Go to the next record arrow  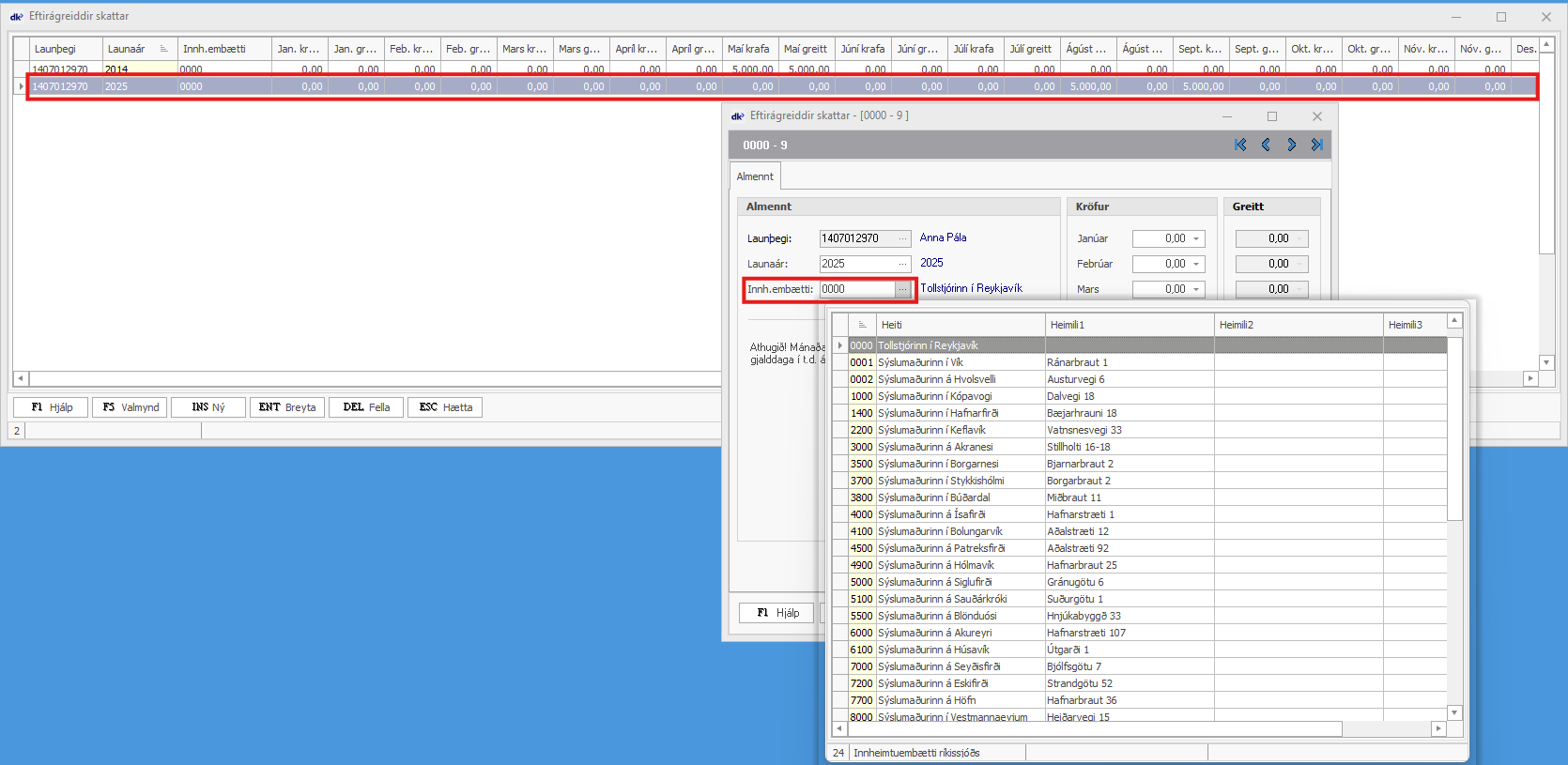click(x=1292, y=145)
